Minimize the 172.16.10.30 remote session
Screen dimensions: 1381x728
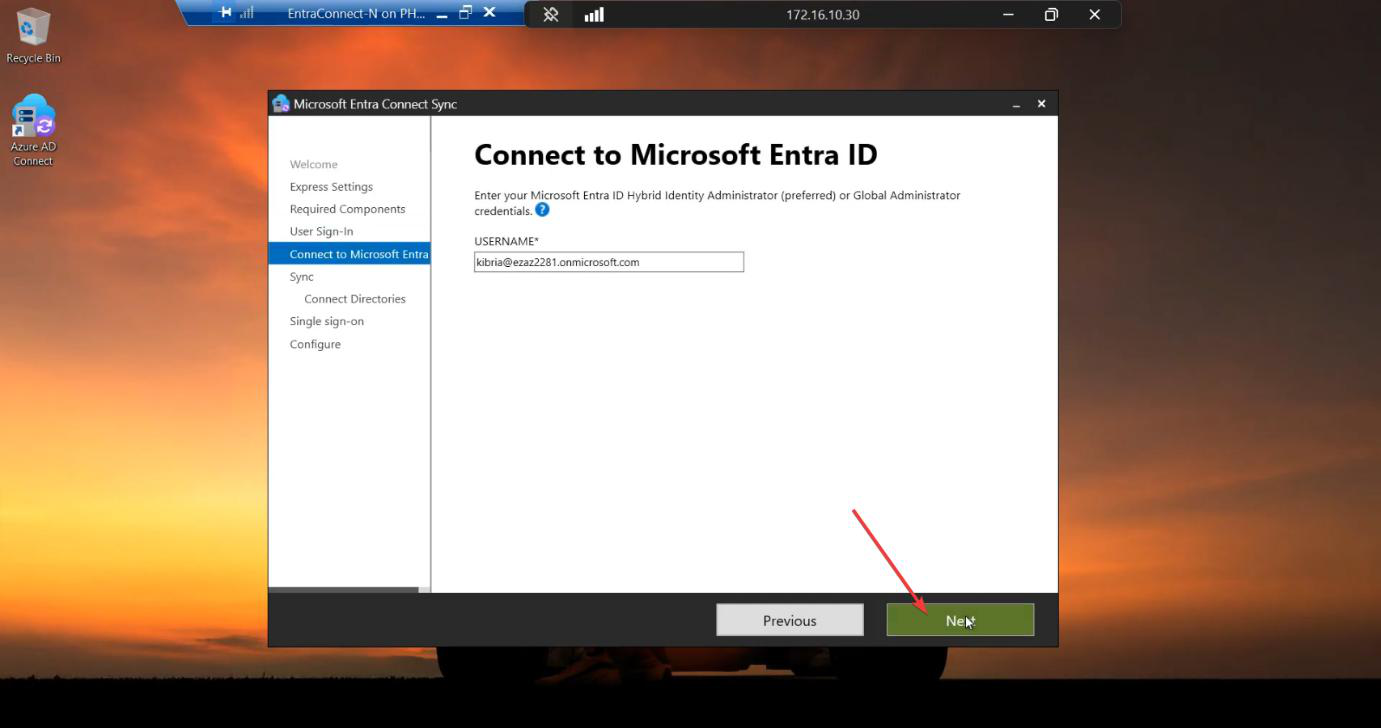1008,15
